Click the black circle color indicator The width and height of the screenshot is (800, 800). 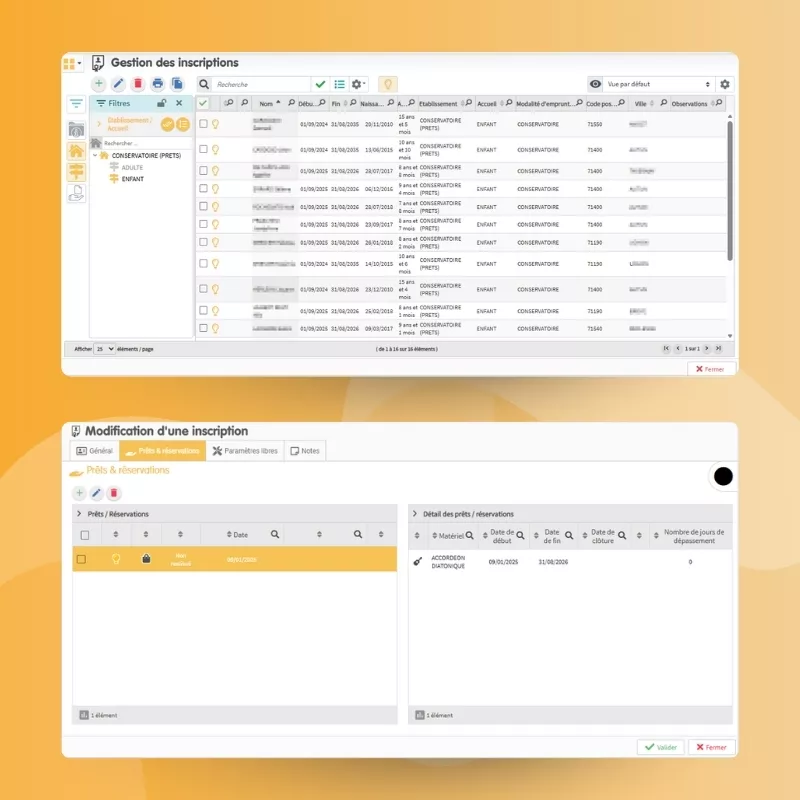tap(723, 477)
